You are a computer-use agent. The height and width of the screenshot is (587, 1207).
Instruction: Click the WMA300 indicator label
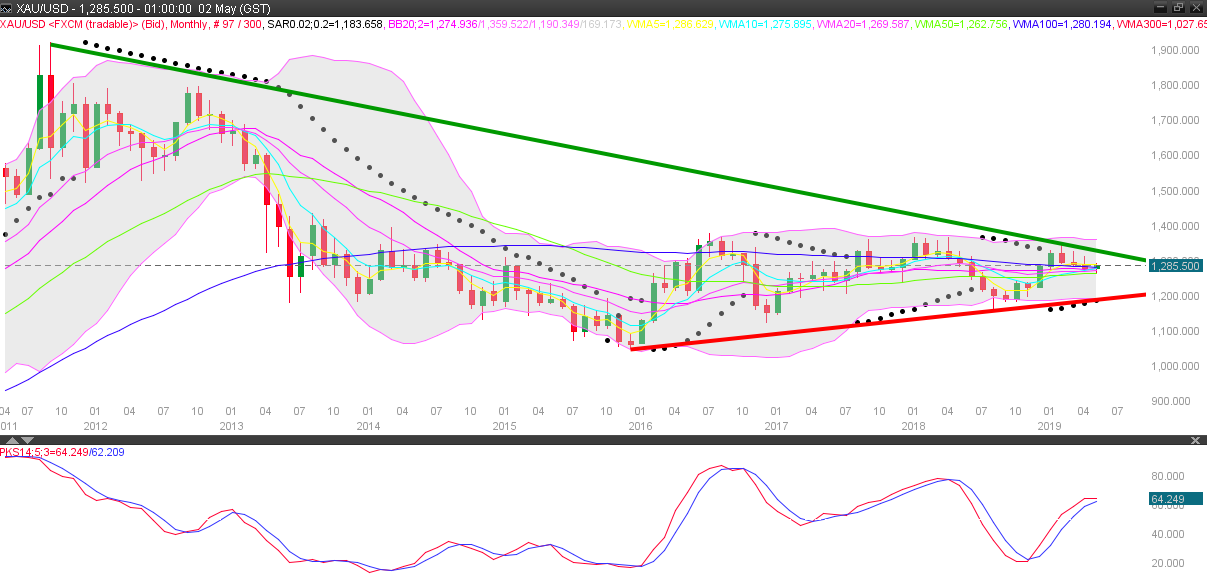pyautogui.click(x=1158, y=22)
